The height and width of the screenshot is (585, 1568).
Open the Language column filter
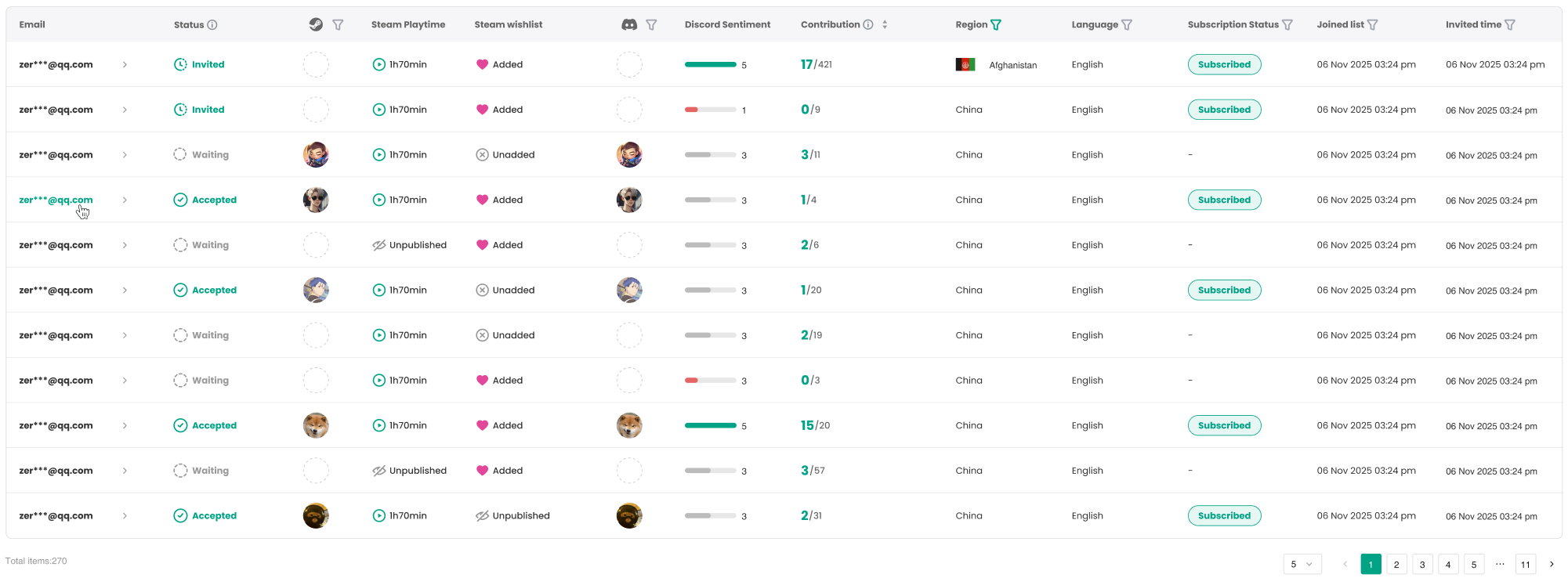coord(1127,24)
